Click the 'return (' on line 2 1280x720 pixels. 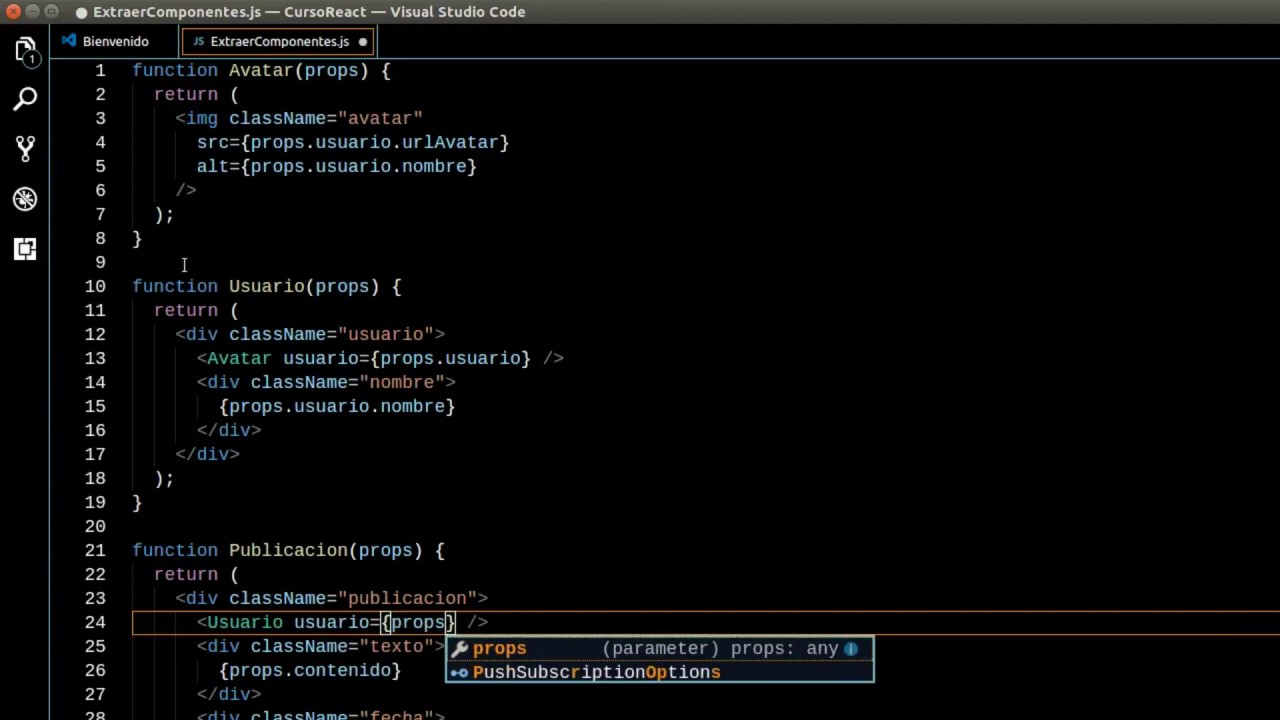pos(196,94)
